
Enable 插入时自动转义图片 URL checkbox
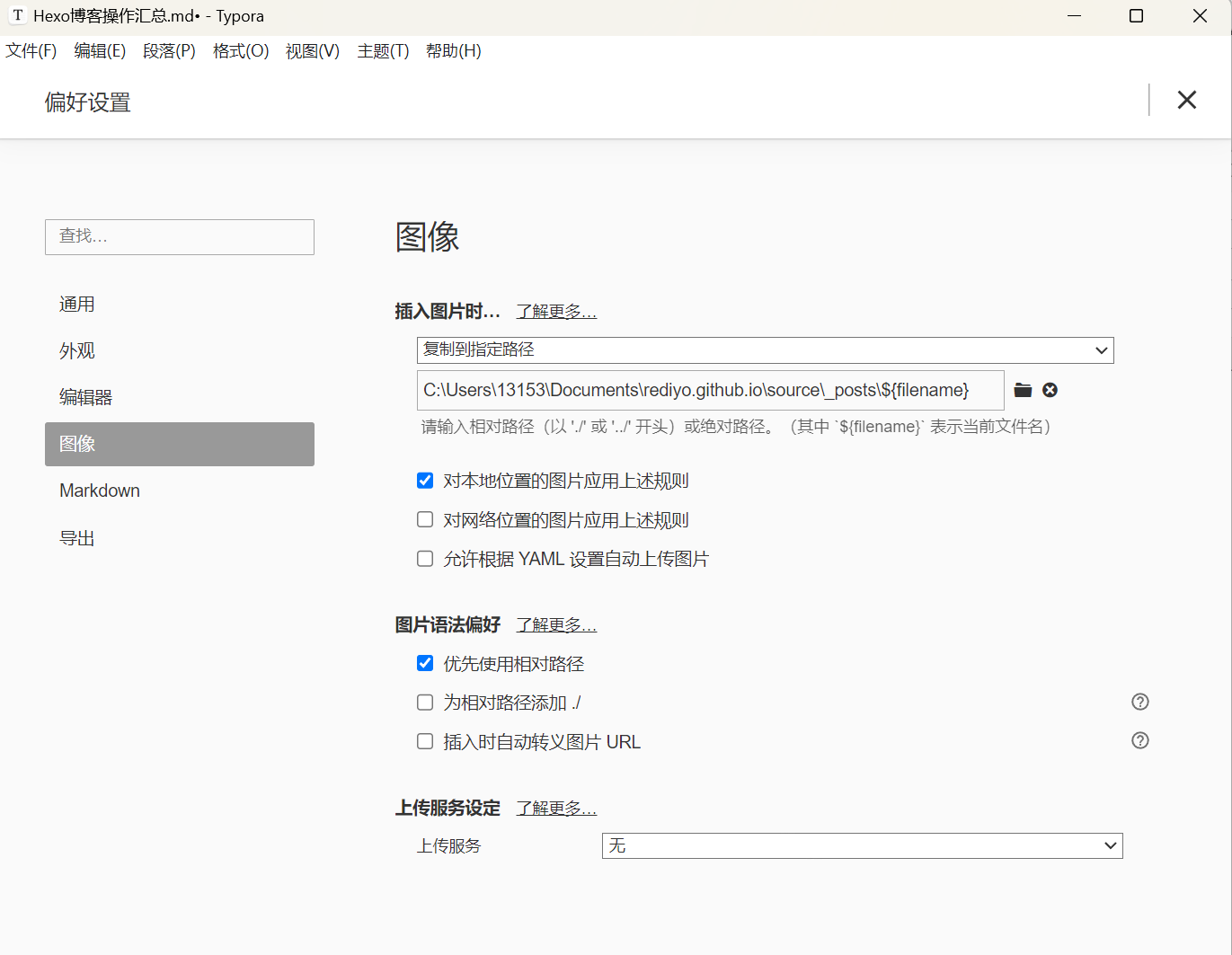tap(425, 741)
